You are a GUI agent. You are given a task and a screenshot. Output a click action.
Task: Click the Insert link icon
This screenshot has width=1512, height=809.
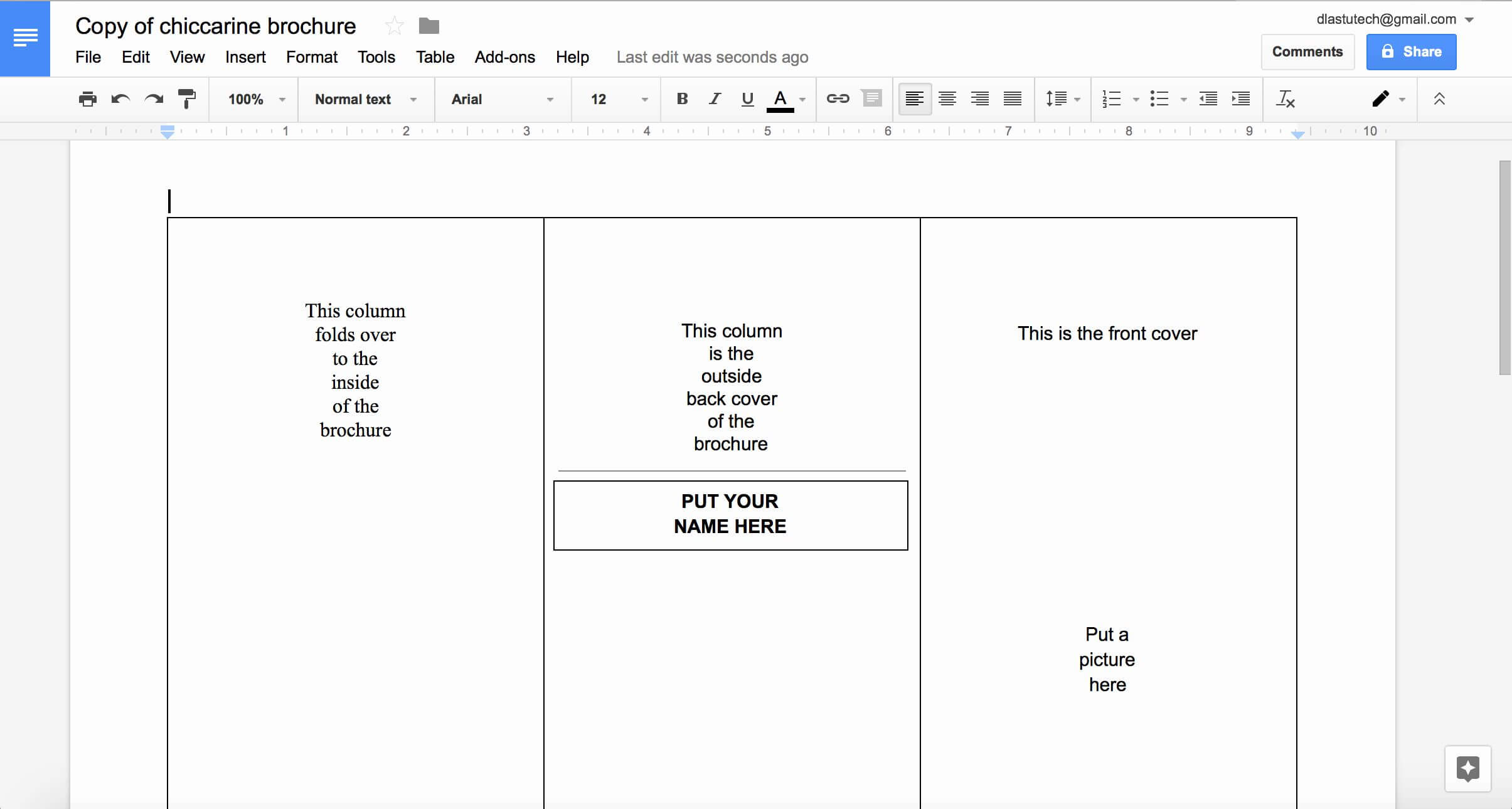(x=838, y=98)
